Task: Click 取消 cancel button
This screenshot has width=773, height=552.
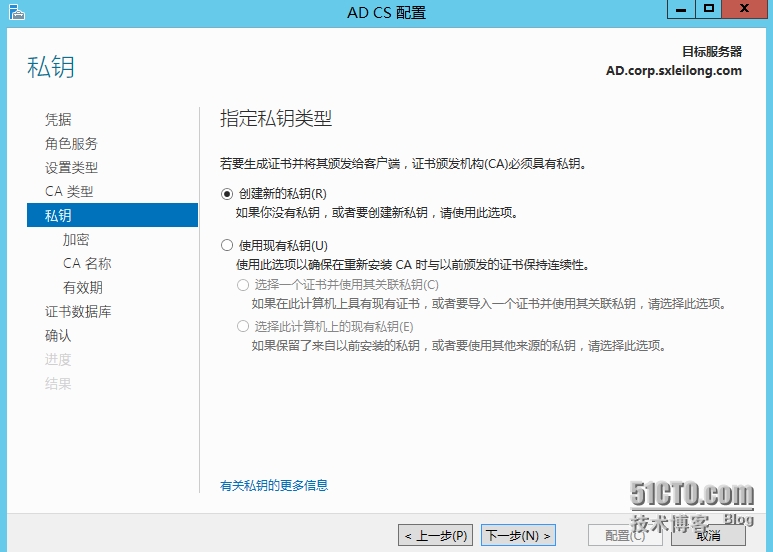Action: coord(708,535)
